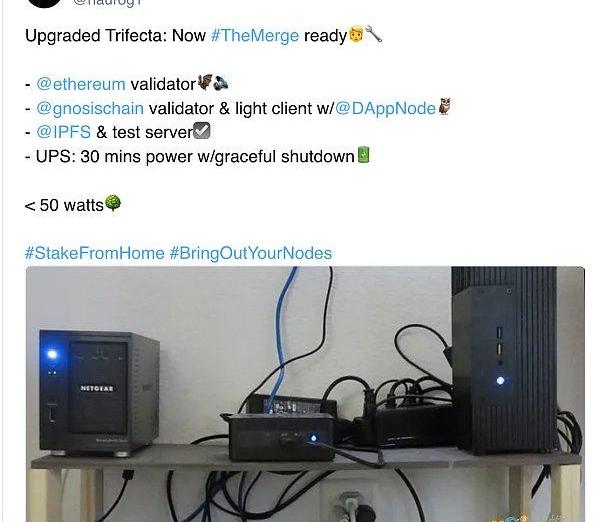Screen dimensions: 600x522
Task: Open the #StakeFromHome hashtag
Action: click(95, 253)
